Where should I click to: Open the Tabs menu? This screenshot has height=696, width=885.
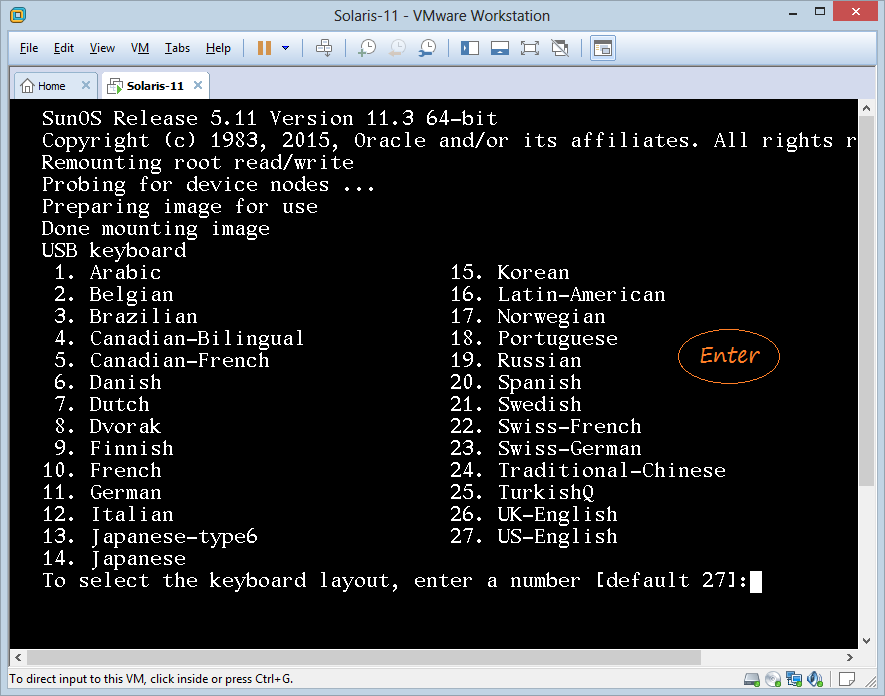[177, 48]
